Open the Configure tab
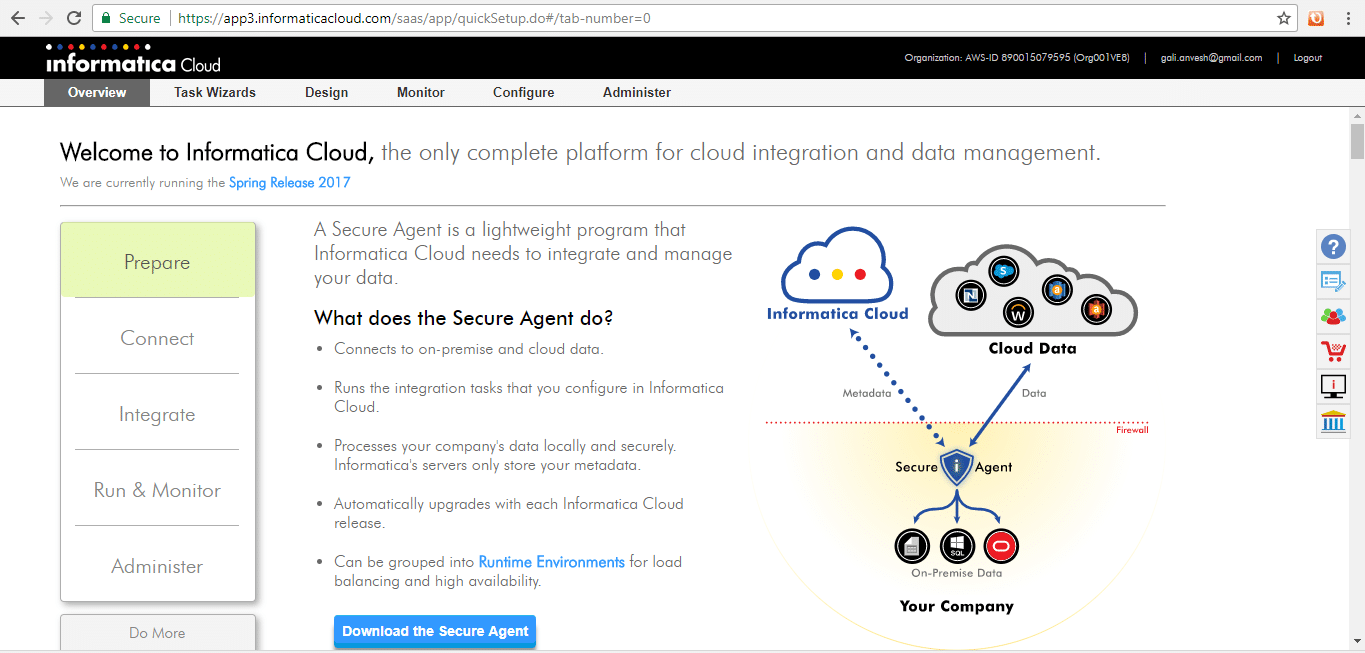The image size is (1365, 653). (524, 92)
